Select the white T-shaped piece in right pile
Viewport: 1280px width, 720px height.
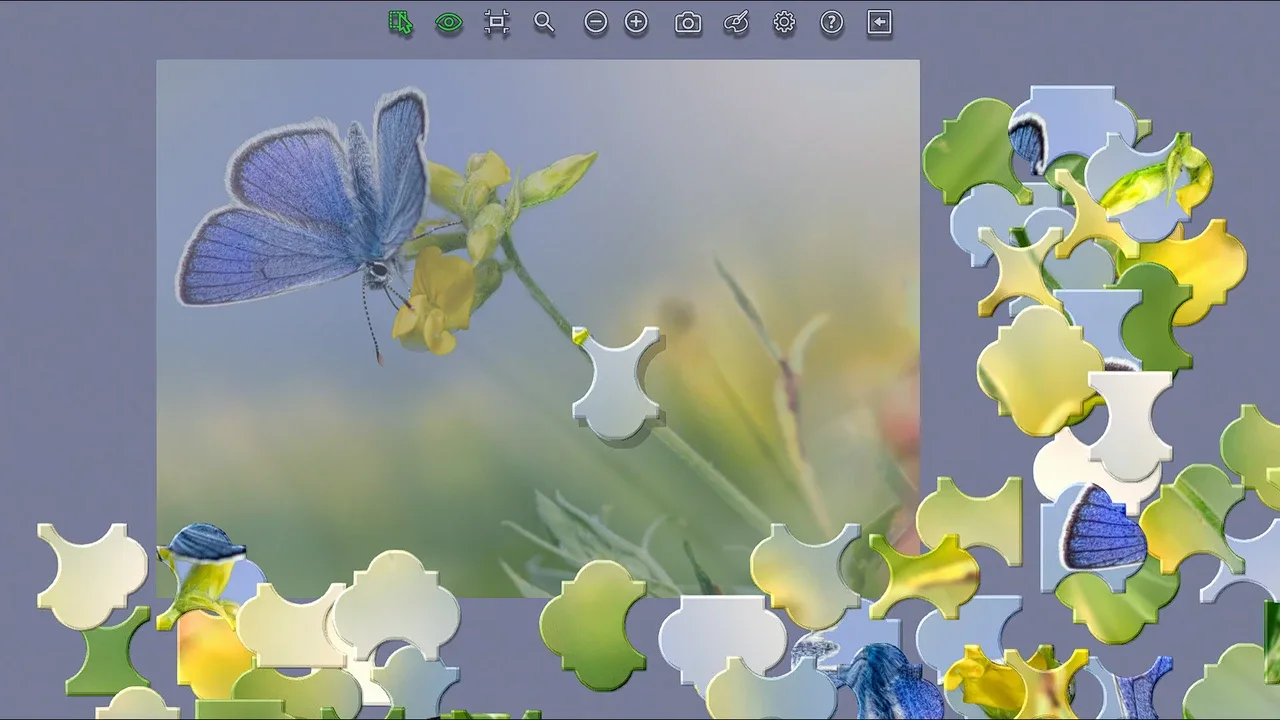tap(1130, 425)
